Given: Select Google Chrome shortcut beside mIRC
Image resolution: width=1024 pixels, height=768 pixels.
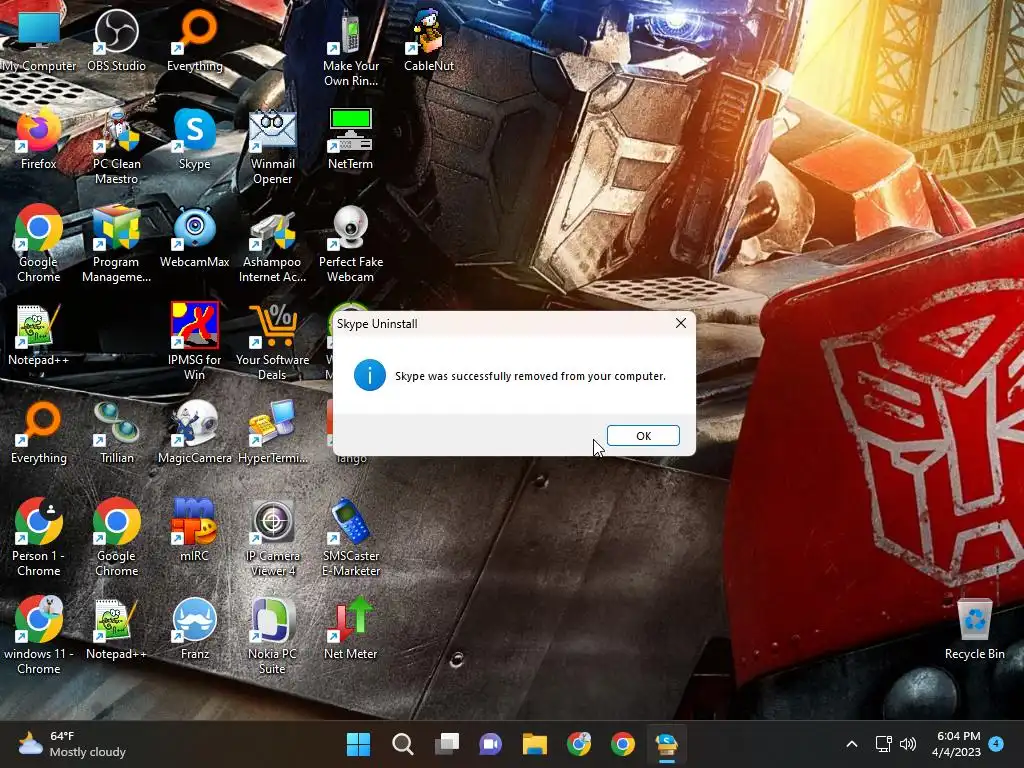Looking at the screenshot, I should click(116, 538).
